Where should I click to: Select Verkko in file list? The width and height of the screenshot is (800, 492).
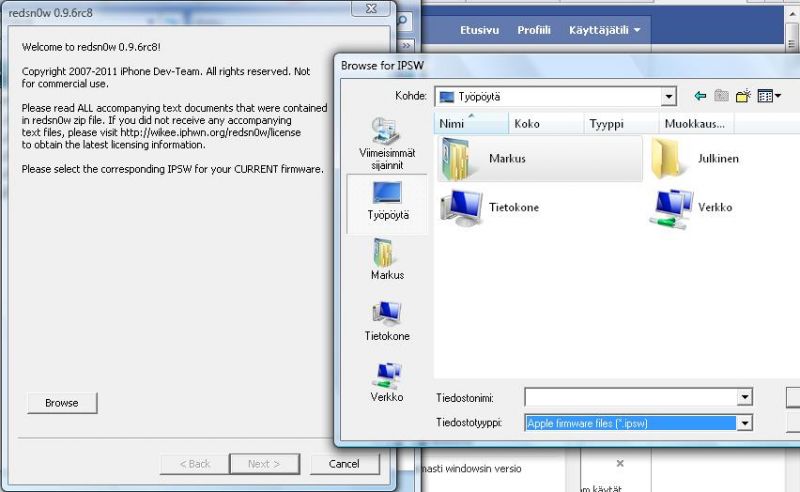coord(691,207)
